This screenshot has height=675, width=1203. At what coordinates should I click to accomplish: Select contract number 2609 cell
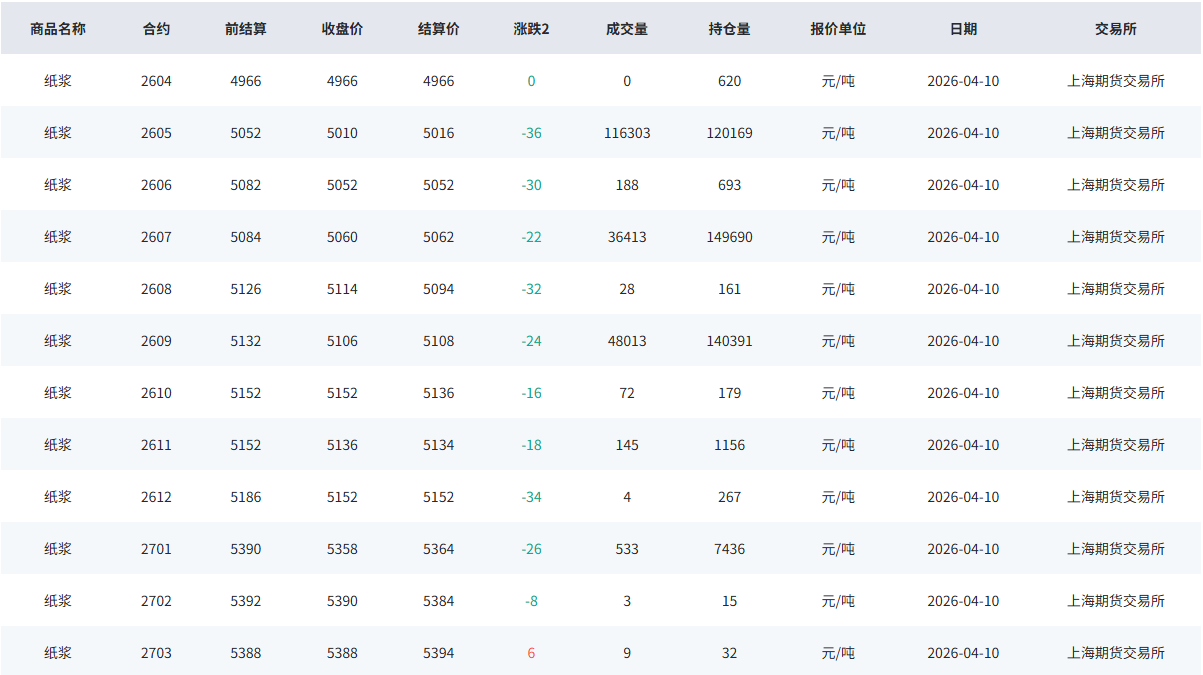156,341
